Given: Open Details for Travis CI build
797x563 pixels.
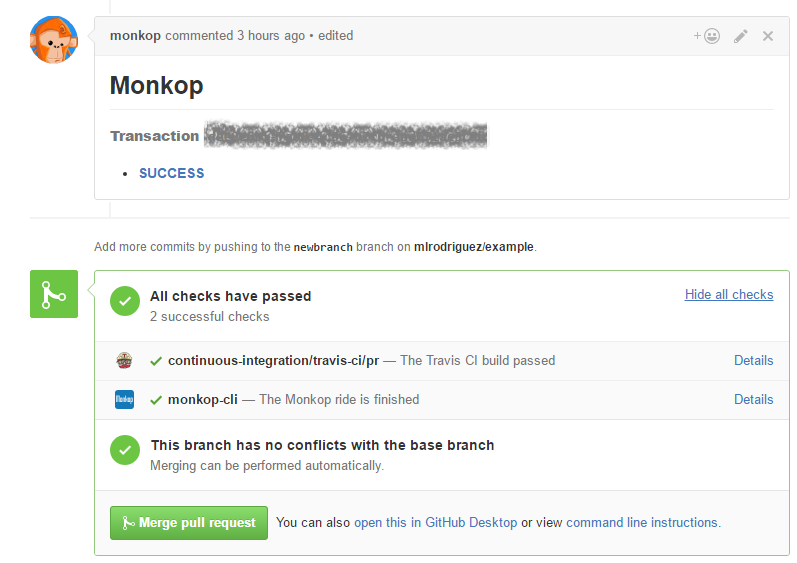Looking at the screenshot, I should coord(753,360).
